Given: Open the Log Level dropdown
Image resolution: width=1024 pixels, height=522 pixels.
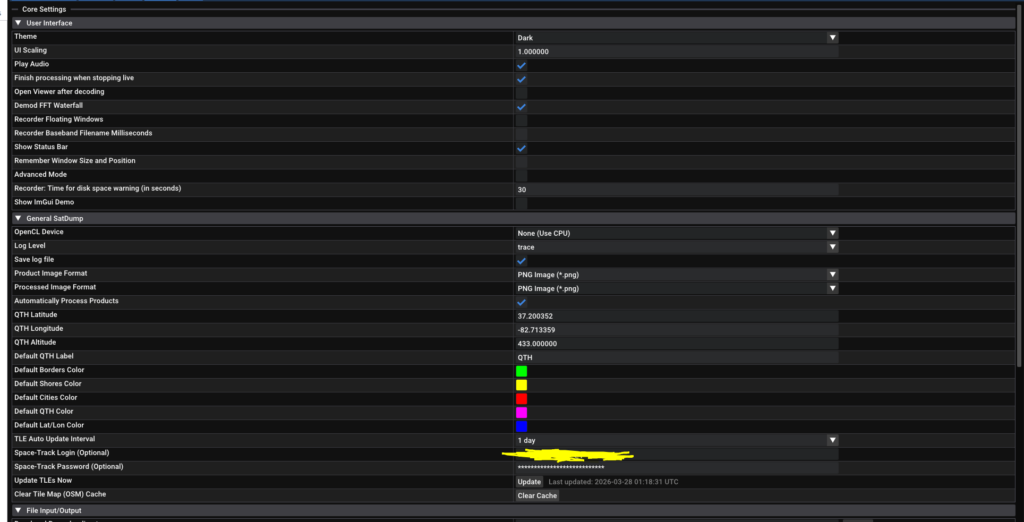Looking at the screenshot, I should coord(676,246).
